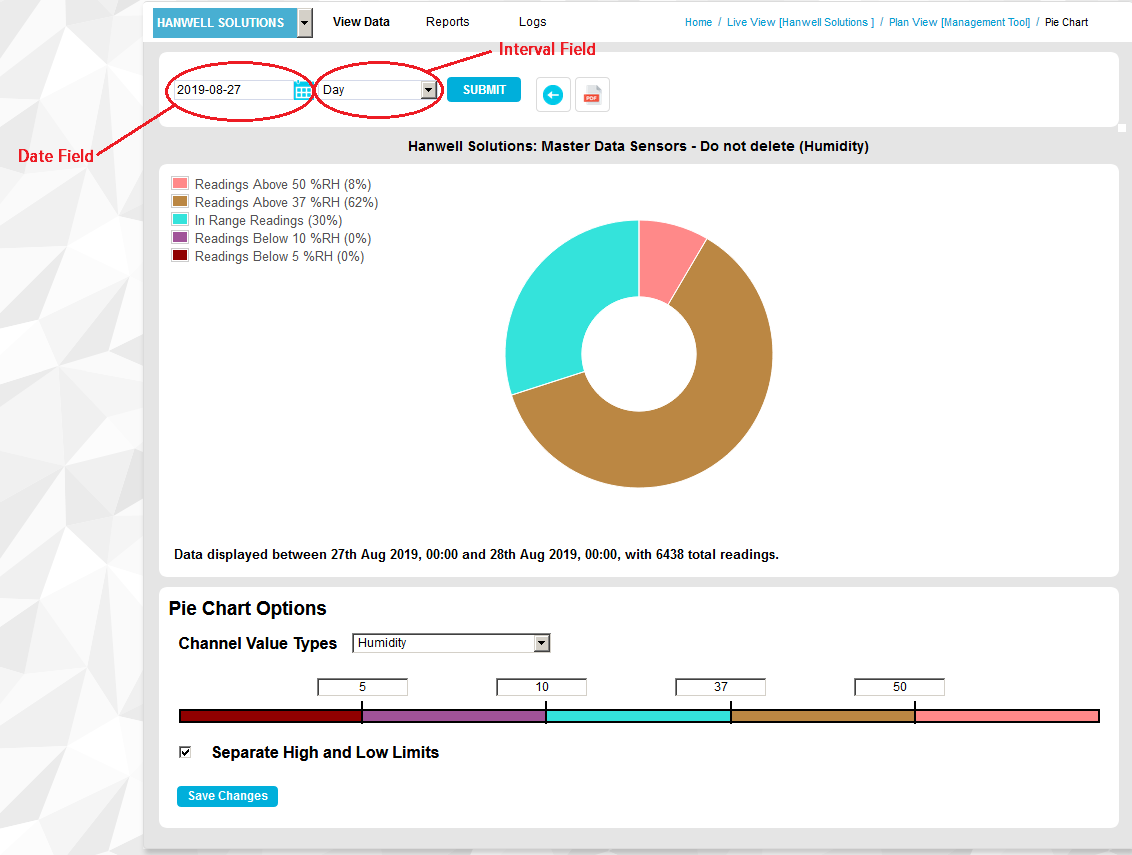Expand the Day interval dropdown
Screen dimensions: 1132x855
tap(429, 90)
